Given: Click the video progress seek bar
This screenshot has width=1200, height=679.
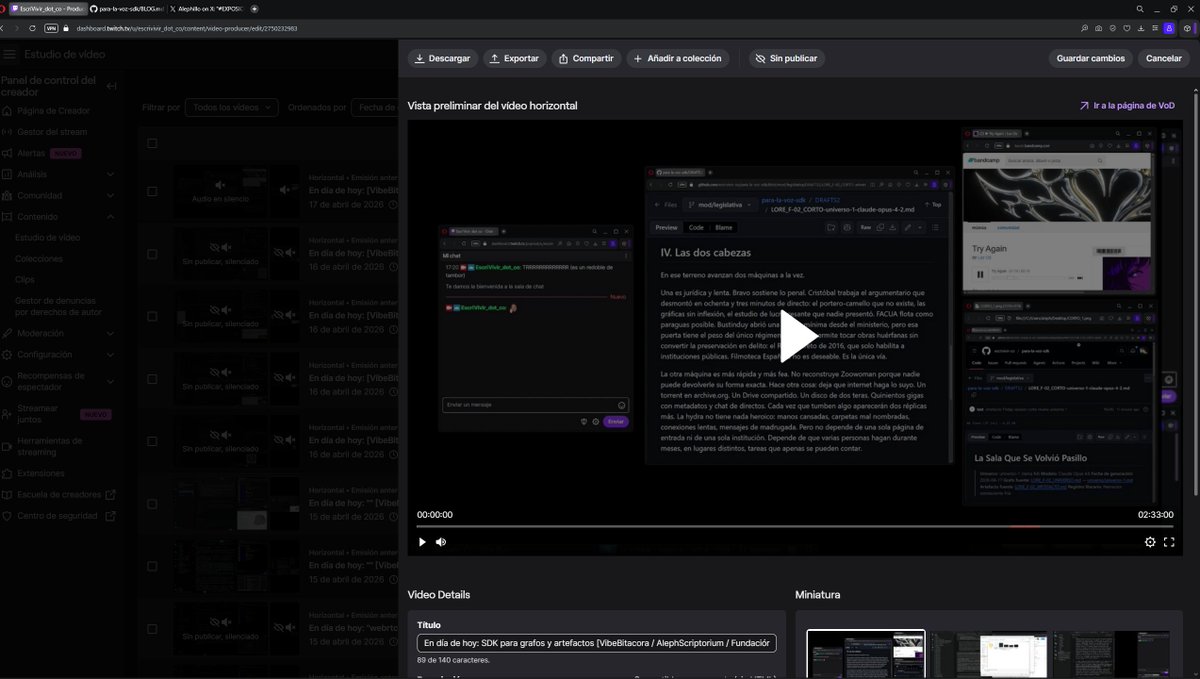Looking at the screenshot, I should click(795, 526).
